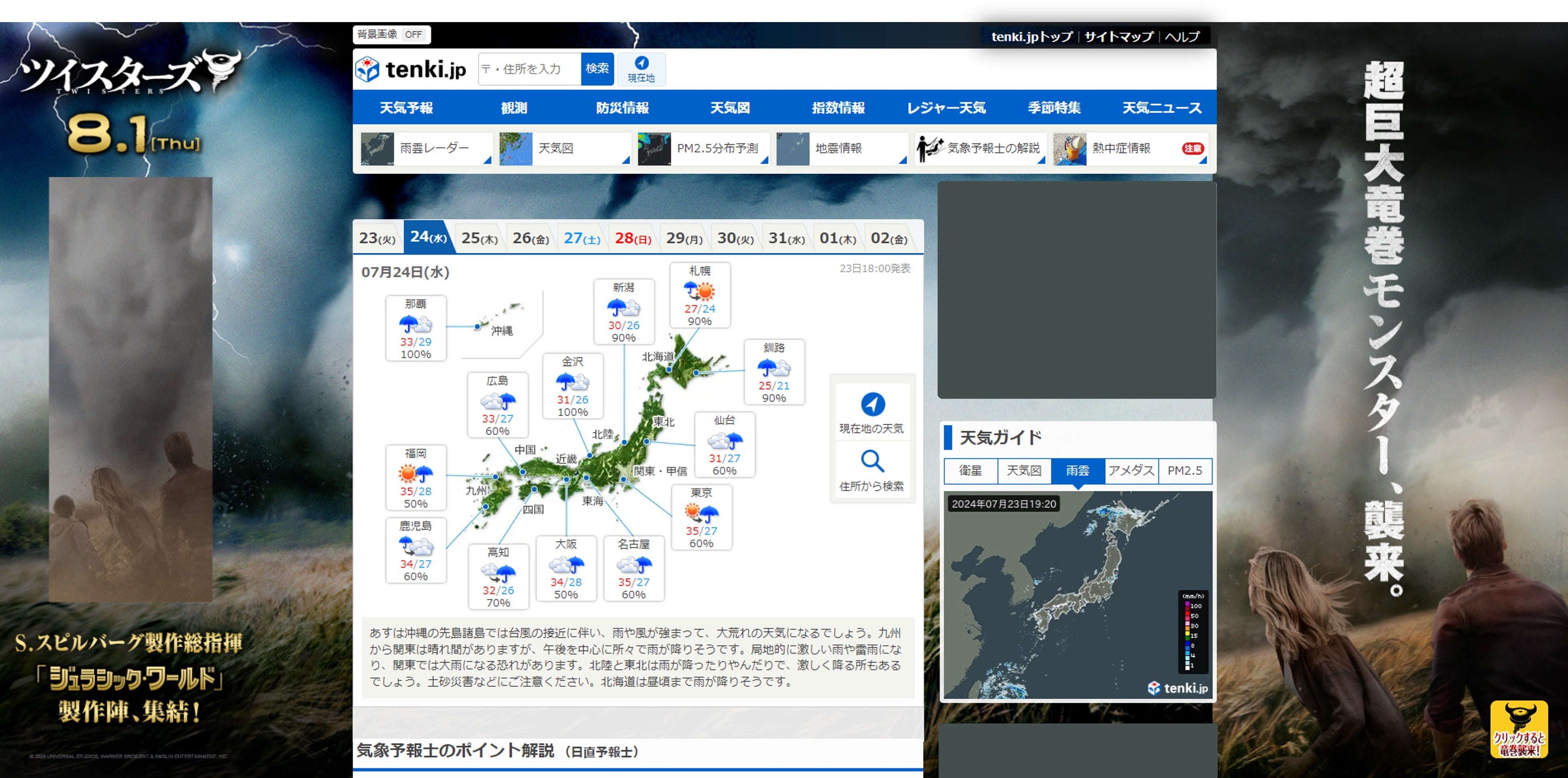
Task: Expand the 指数情報 navigation menu
Action: pyautogui.click(x=838, y=108)
